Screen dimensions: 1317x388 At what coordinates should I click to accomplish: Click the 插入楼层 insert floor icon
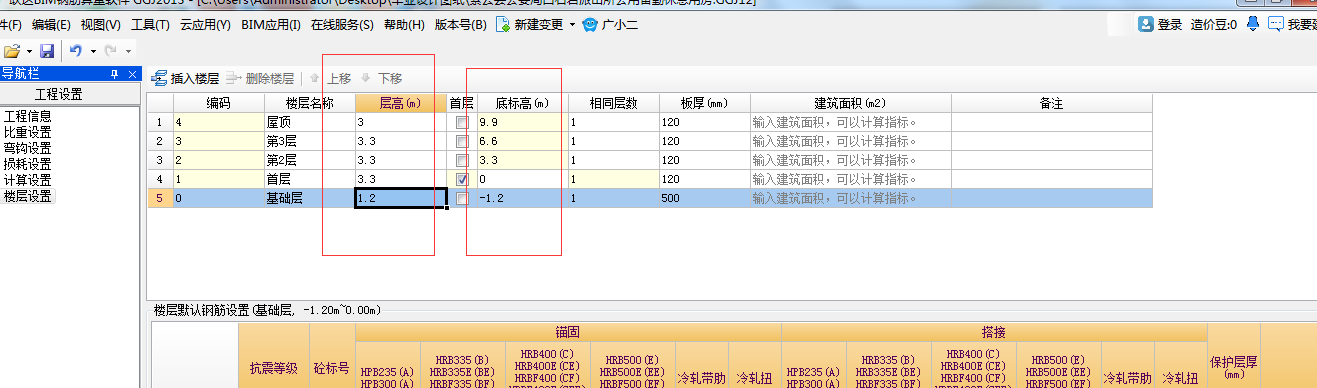[159, 78]
